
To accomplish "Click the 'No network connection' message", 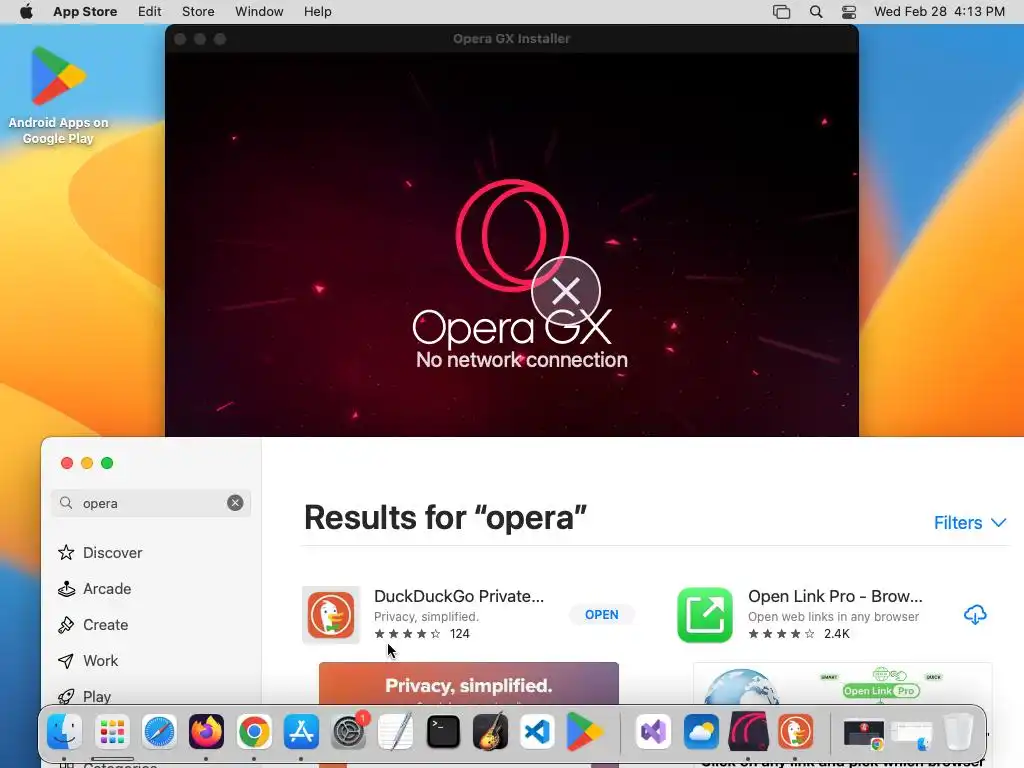I will pos(522,360).
